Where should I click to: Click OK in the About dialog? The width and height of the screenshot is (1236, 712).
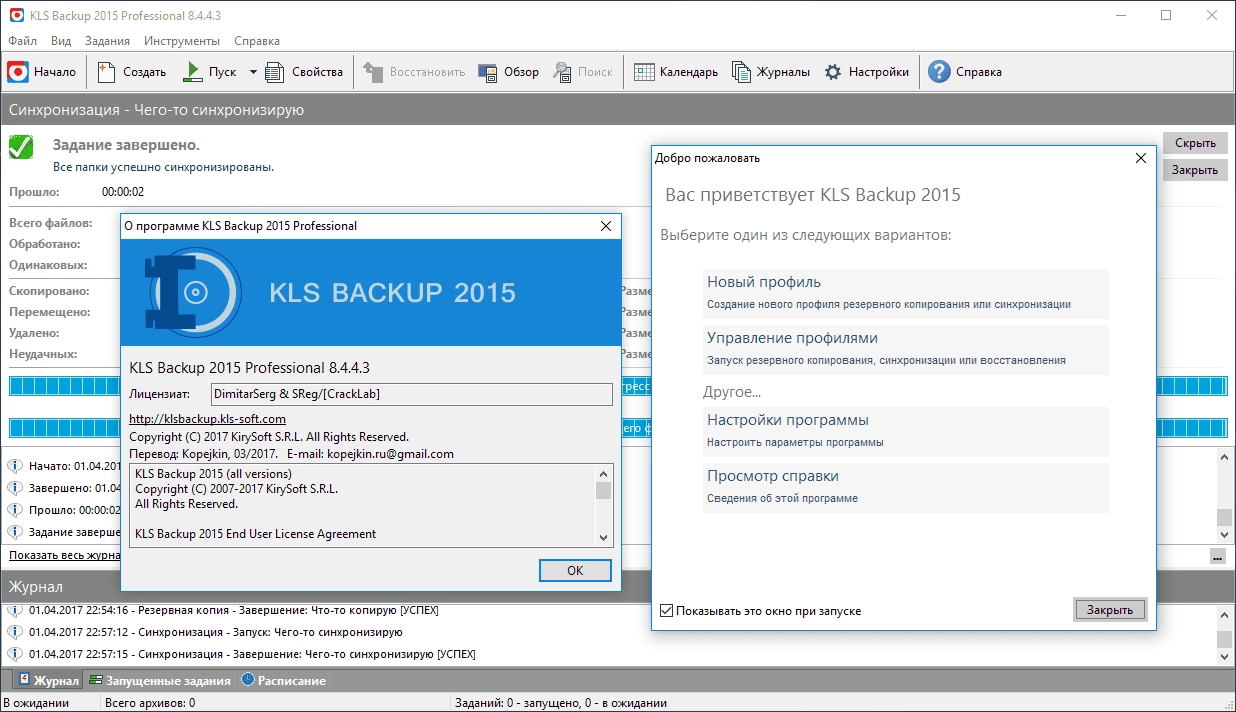(x=575, y=570)
